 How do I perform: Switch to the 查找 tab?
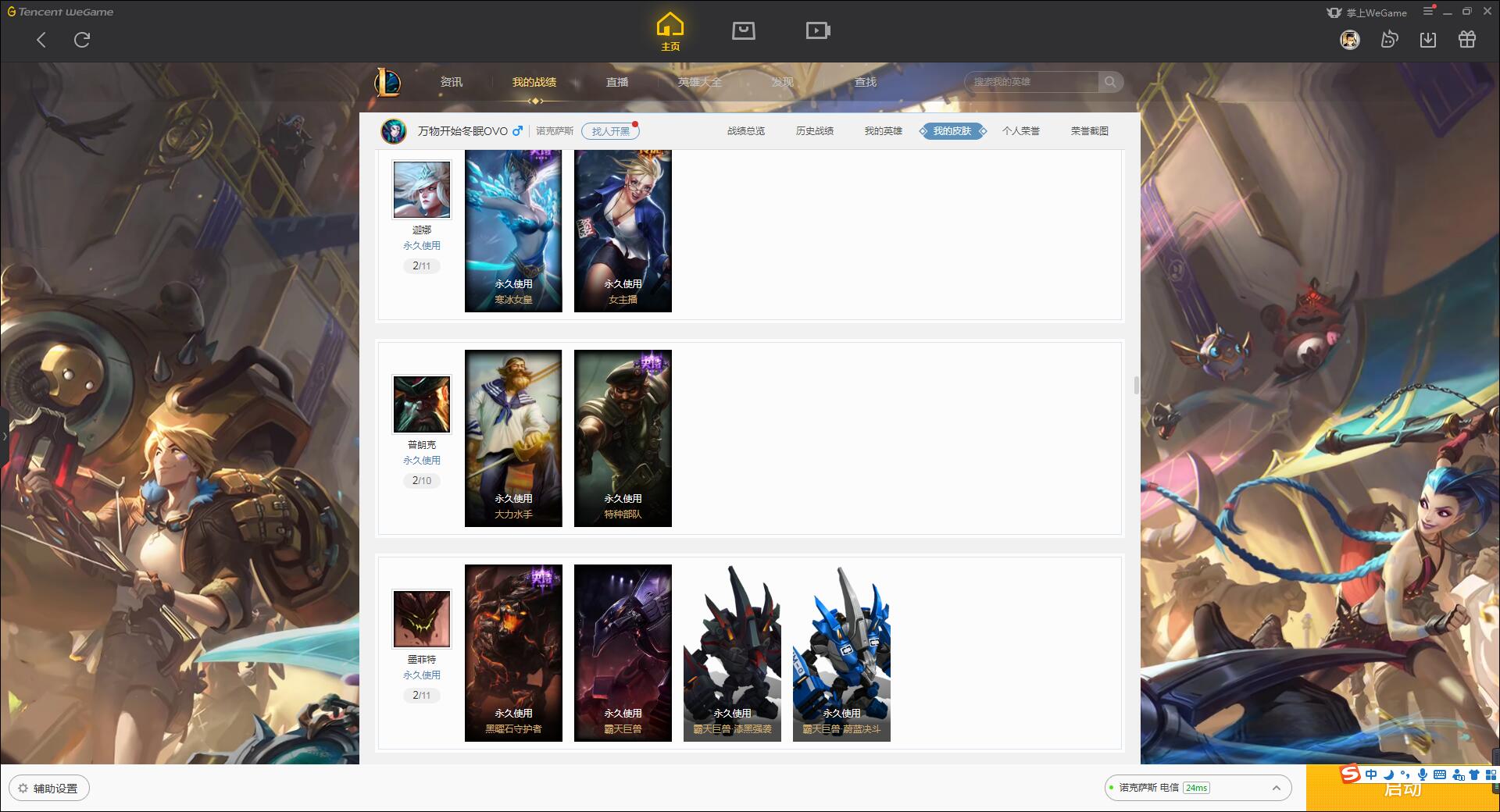[866, 82]
